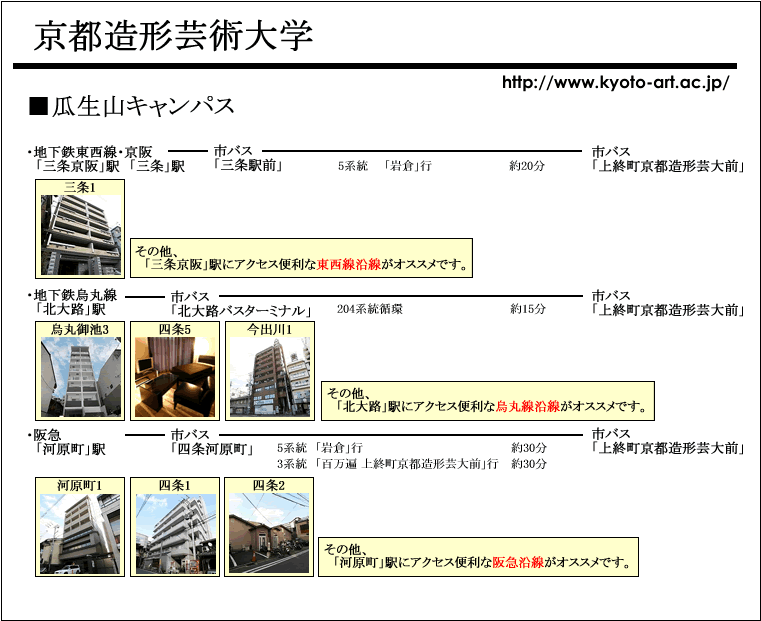Click the 「三条京阪」駅 「三条」駅 label
The height and width of the screenshot is (621, 761).
tap(110, 166)
